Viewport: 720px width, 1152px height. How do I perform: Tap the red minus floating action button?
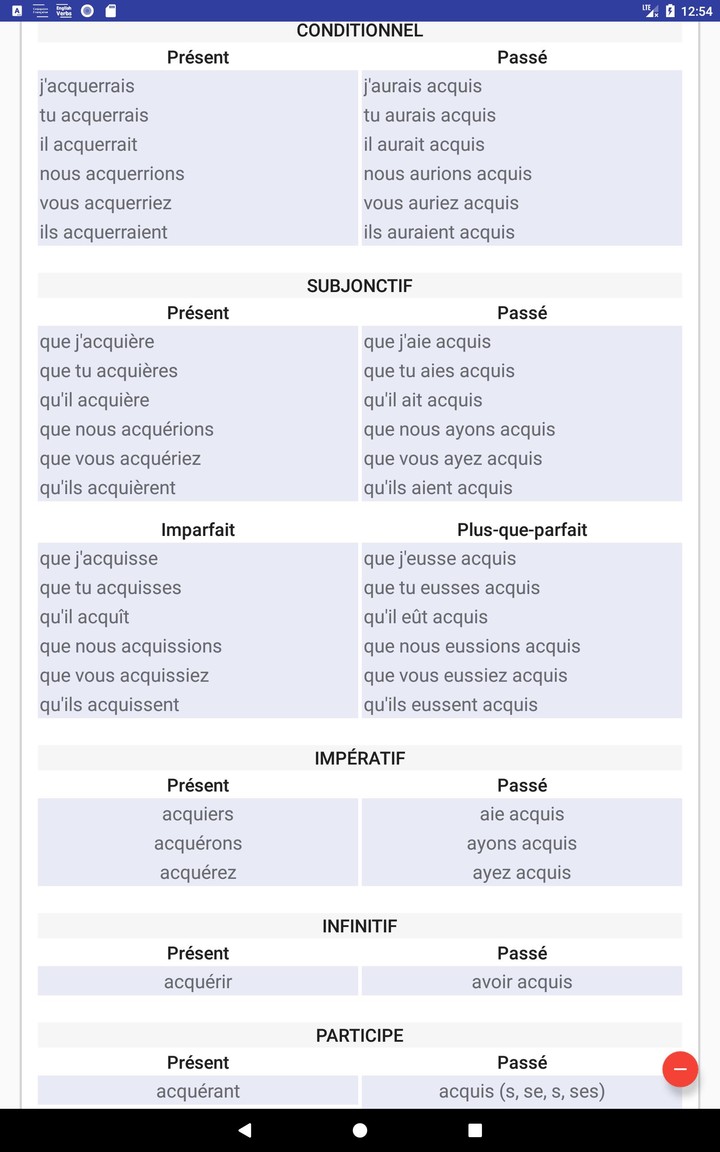coord(681,1069)
